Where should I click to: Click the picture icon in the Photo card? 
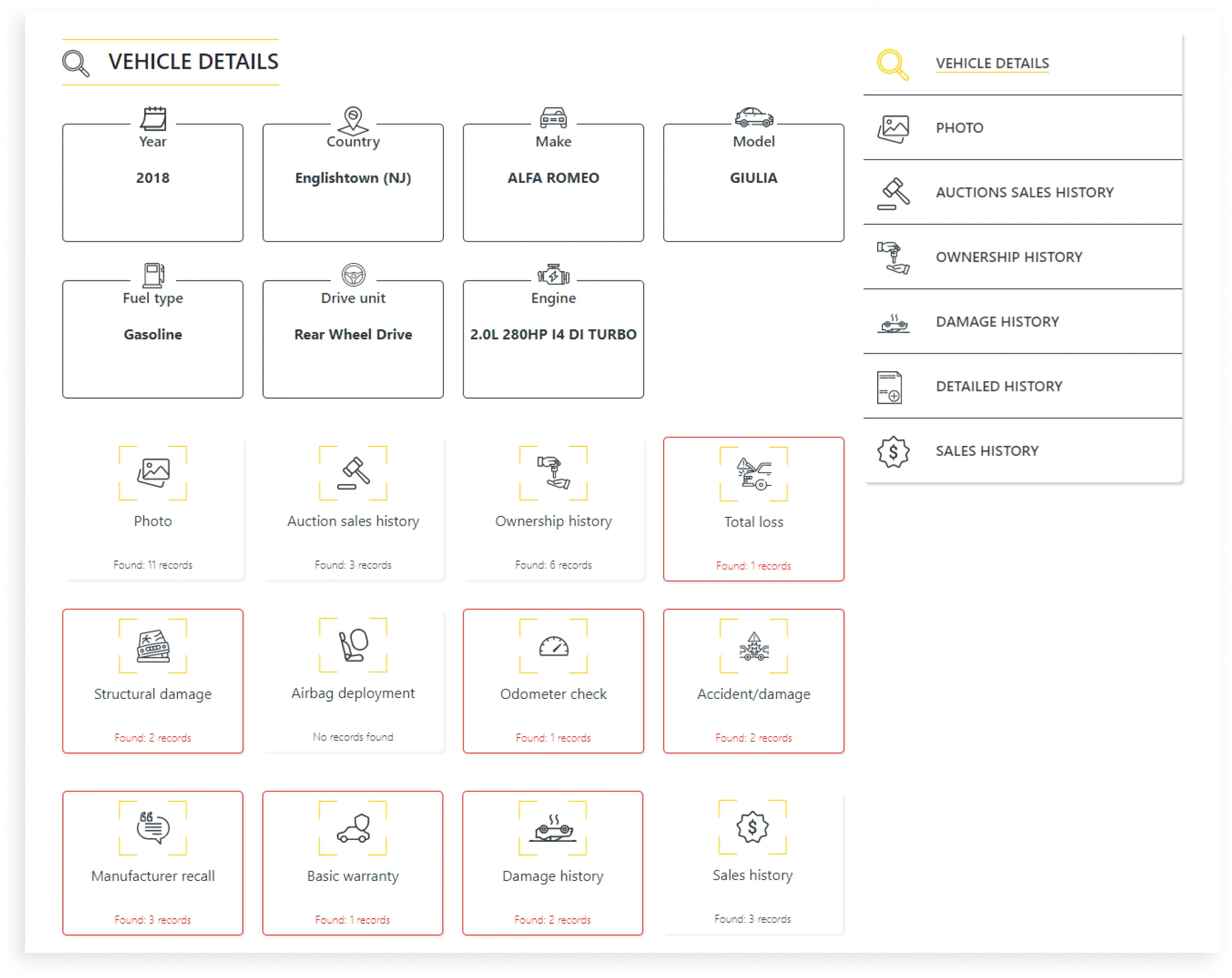(x=153, y=473)
